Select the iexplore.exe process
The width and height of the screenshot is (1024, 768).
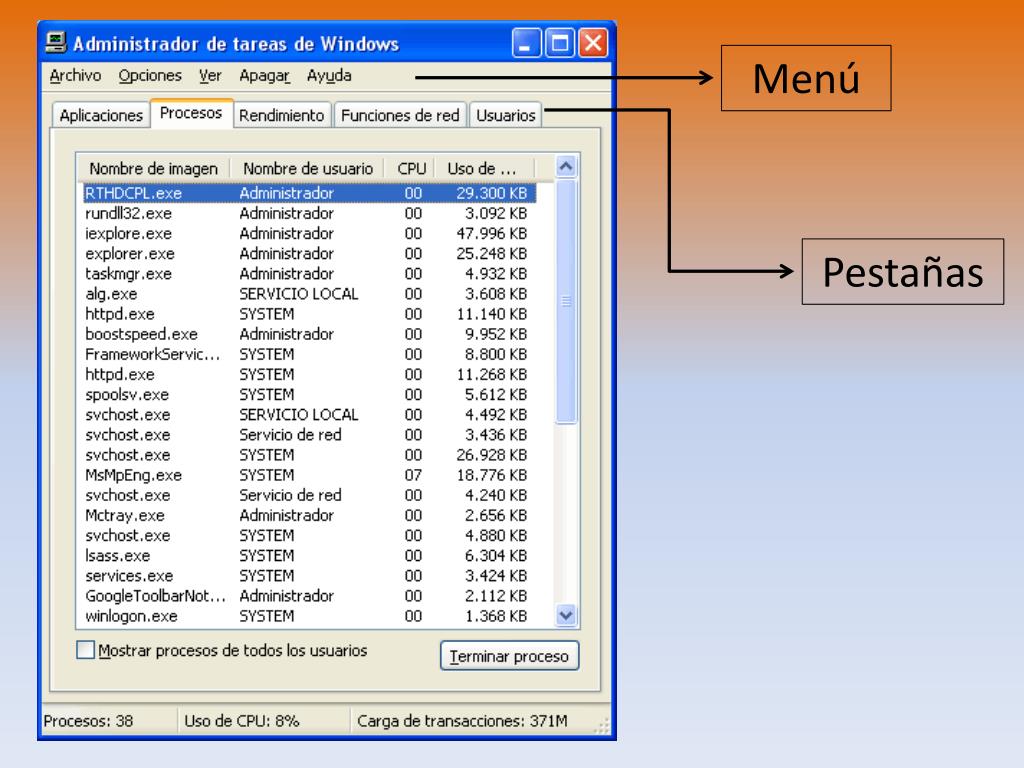tap(310, 234)
